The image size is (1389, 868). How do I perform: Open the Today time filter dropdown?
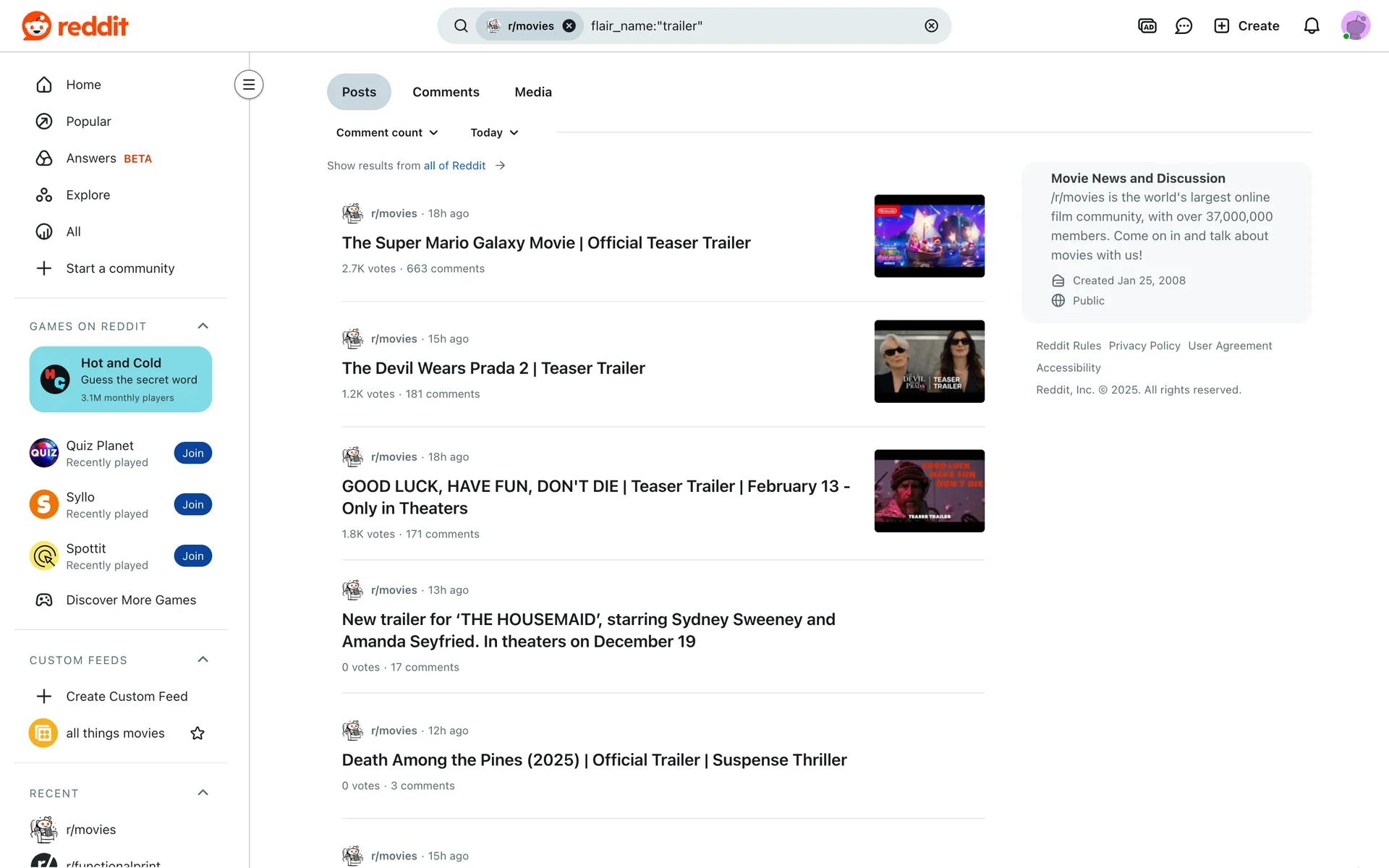click(x=494, y=133)
